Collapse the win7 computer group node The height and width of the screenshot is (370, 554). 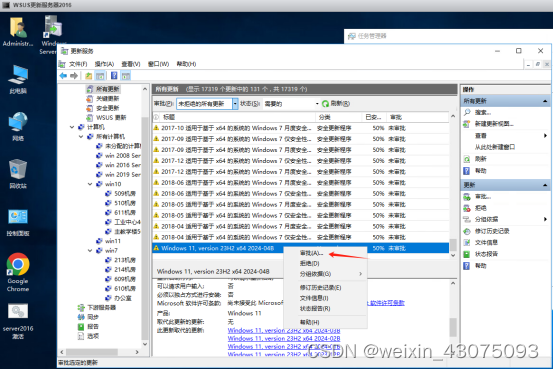pos(90,251)
